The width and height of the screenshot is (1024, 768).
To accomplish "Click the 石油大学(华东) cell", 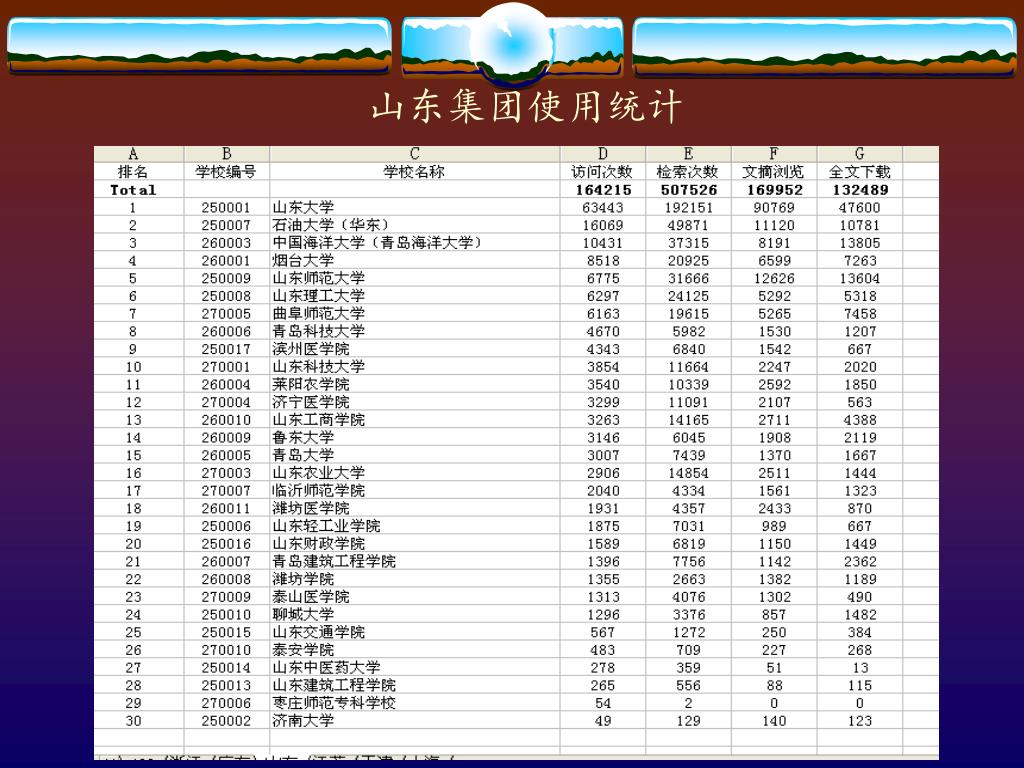I will coord(415,225).
